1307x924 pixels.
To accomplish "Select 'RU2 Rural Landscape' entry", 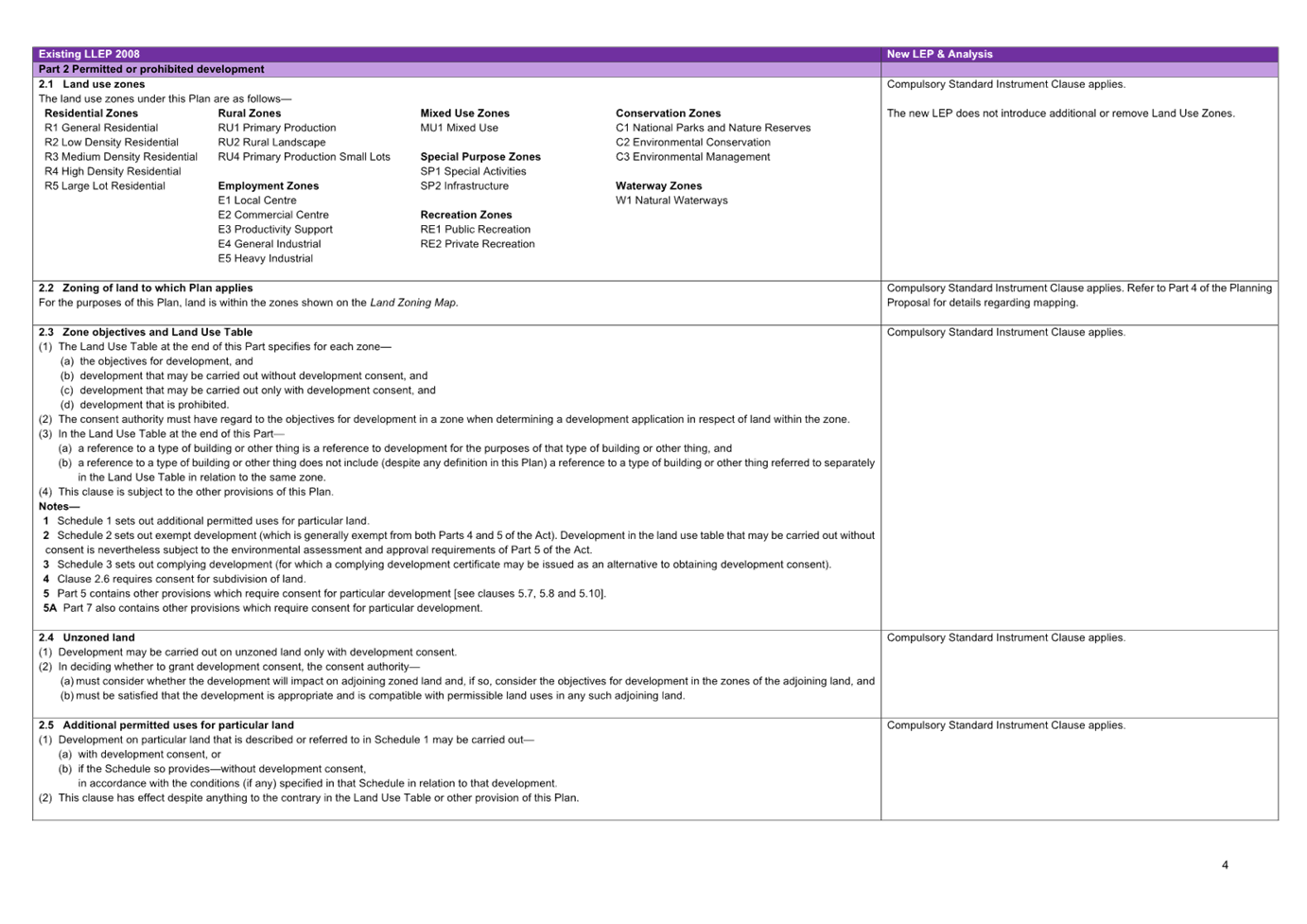I will [x=271, y=143].
